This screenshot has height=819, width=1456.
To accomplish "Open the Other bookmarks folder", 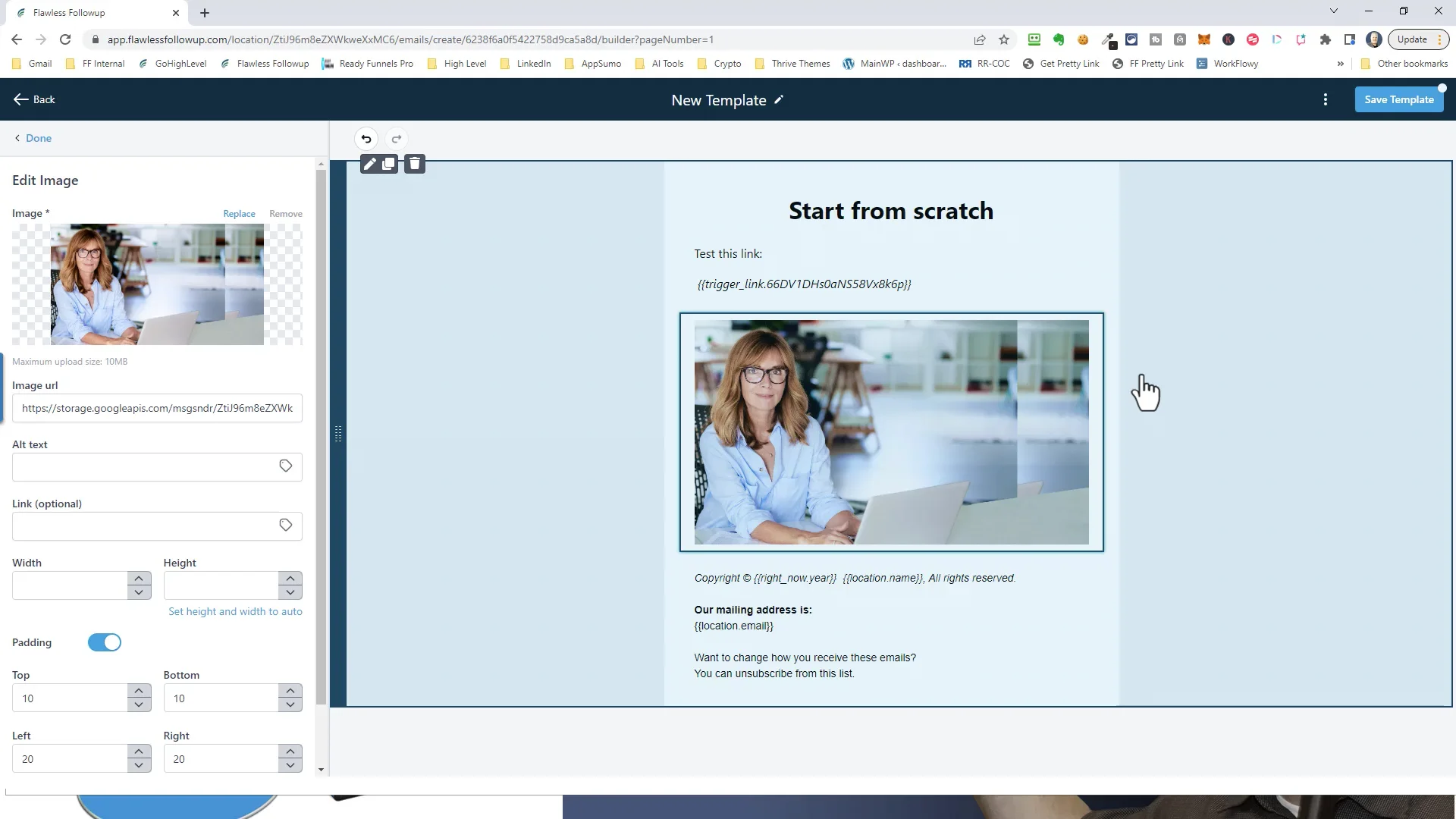I will click(x=1404, y=64).
